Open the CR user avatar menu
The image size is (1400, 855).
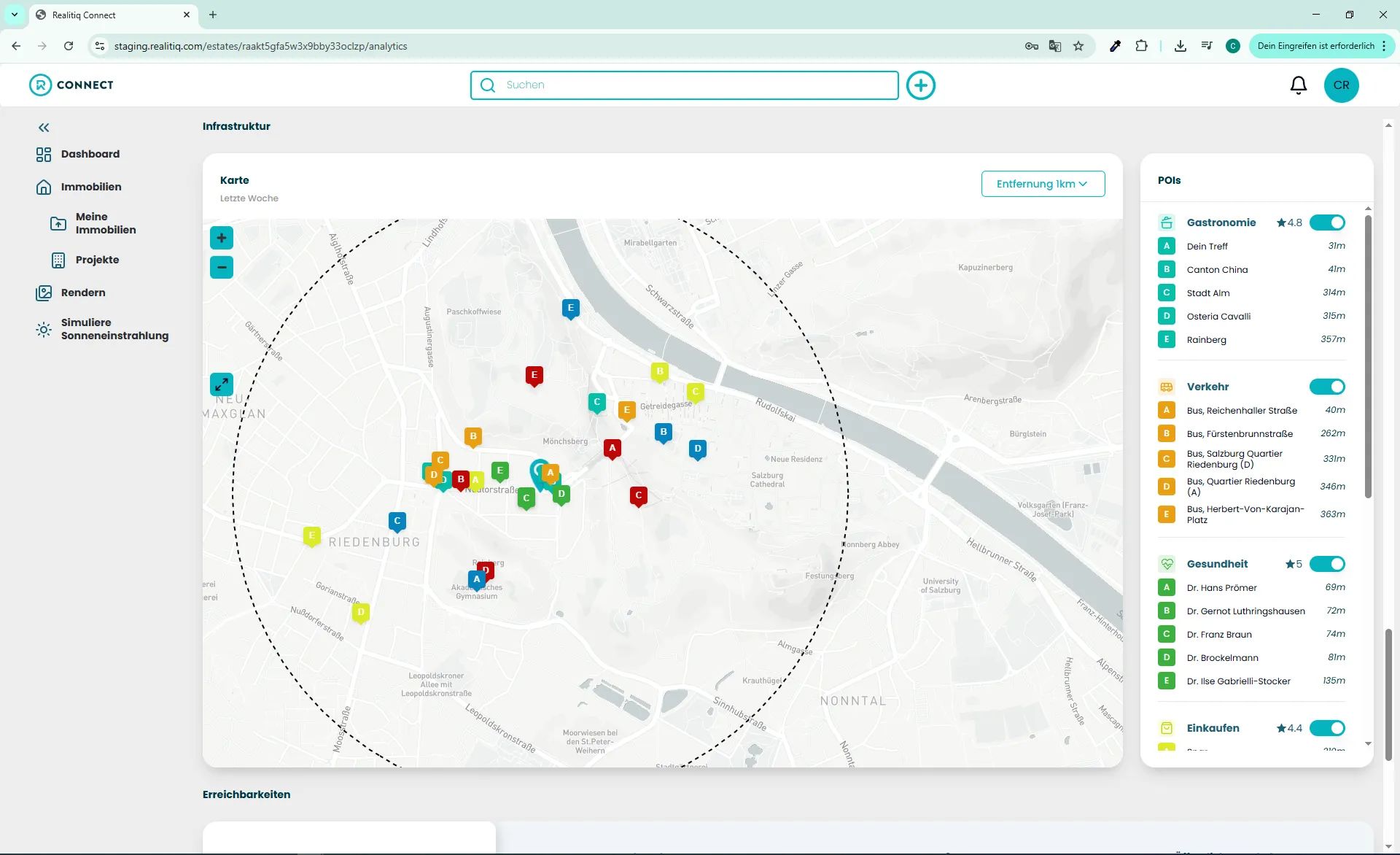pyautogui.click(x=1342, y=85)
